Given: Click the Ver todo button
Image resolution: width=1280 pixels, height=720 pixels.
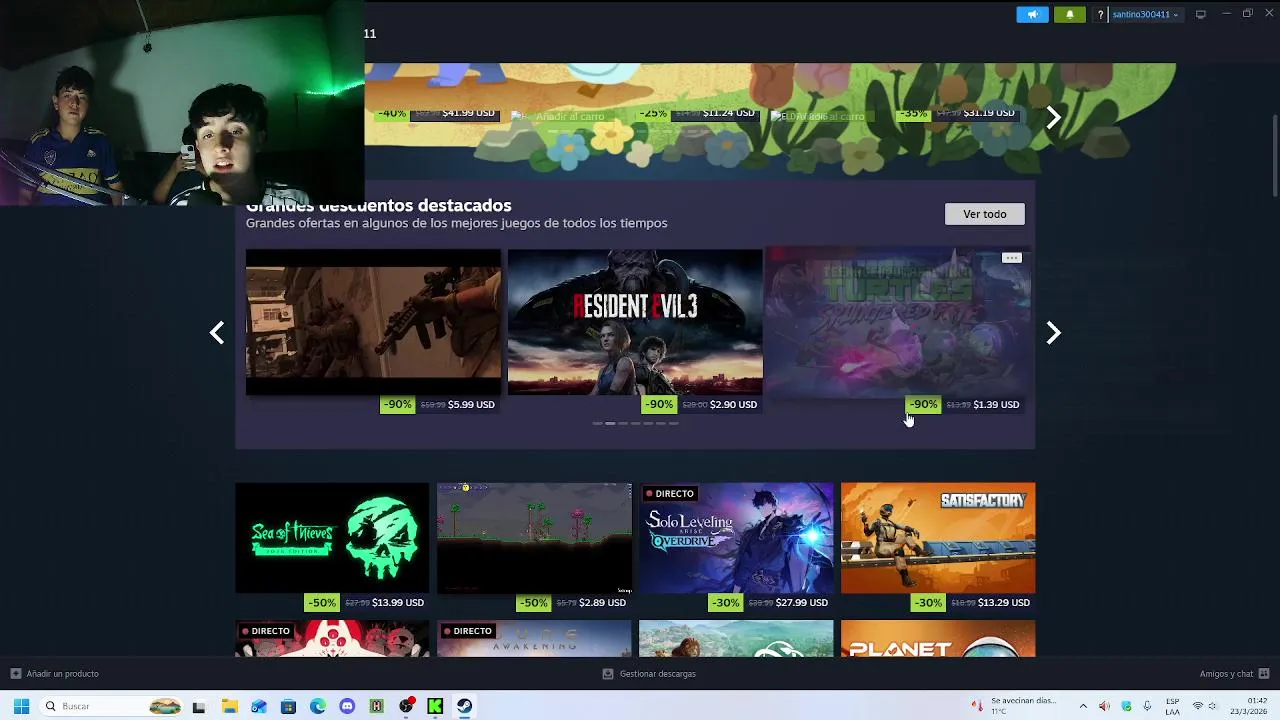Looking at the screenshot, I should (x=985, y=214).
